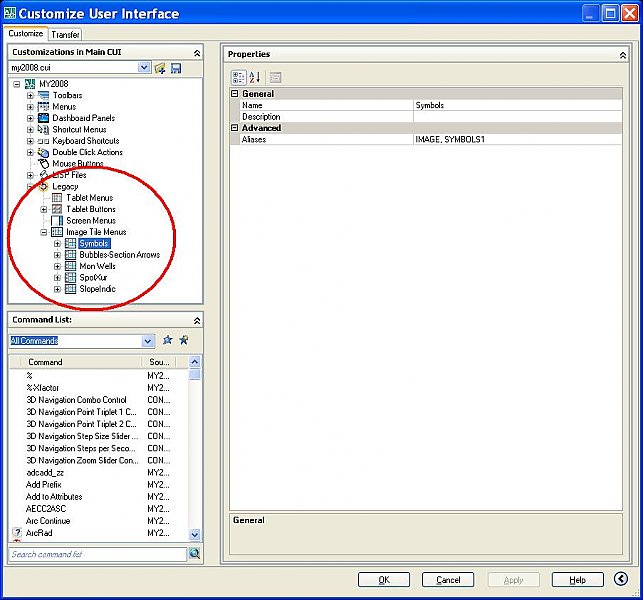Select the adcadd_zz command row

click(98, 472)
